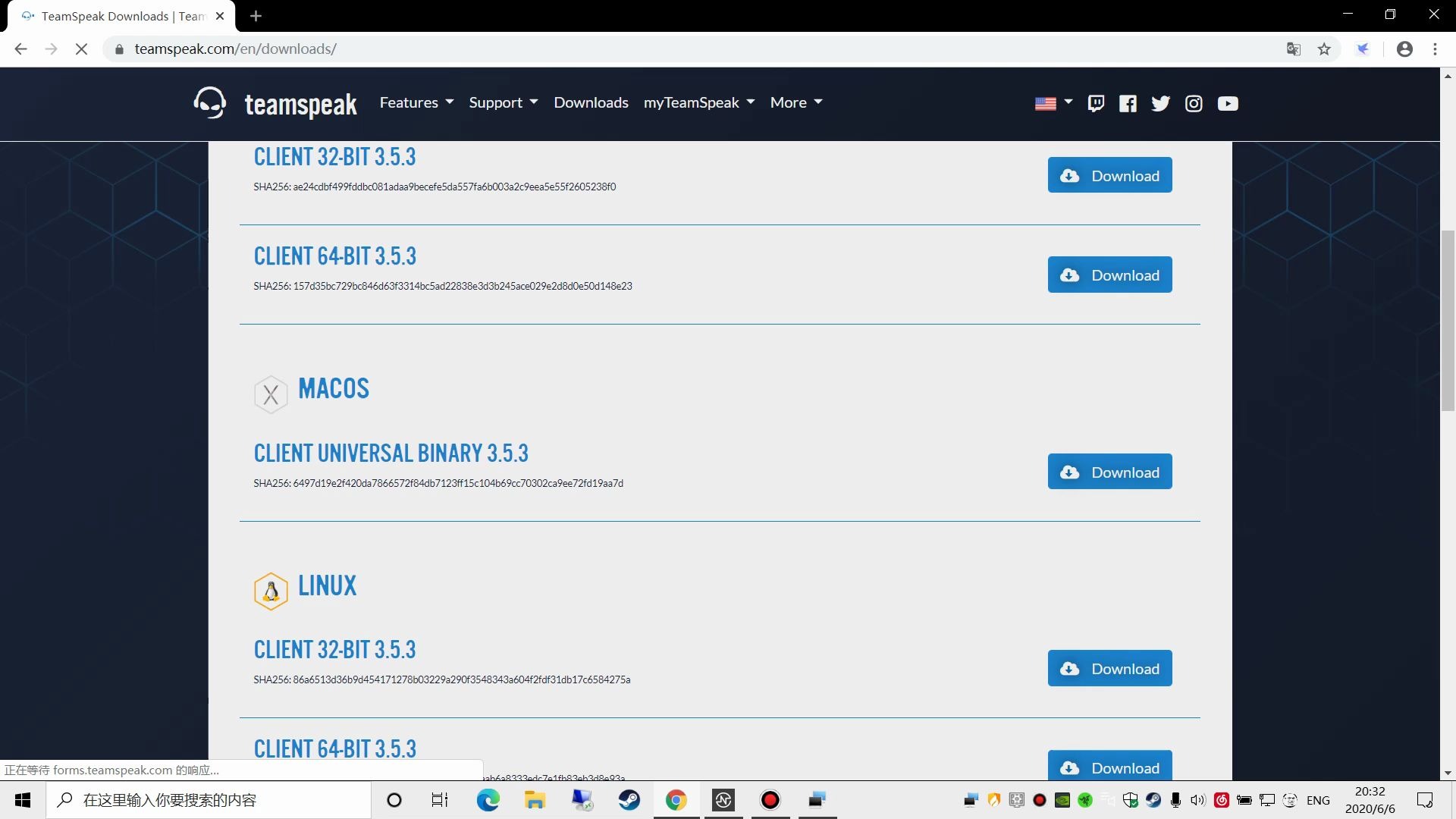The width and height of the screenshot is (1456, 819).
Task: Click the Google Translate icon in address bar
Action: [x=1294, y=49]
